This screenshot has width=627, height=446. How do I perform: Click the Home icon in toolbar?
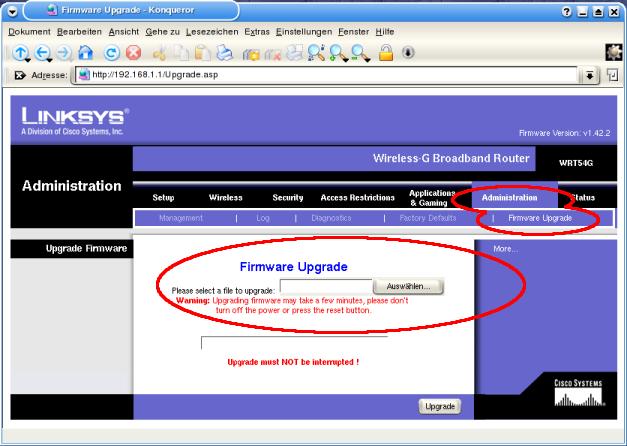86,53
